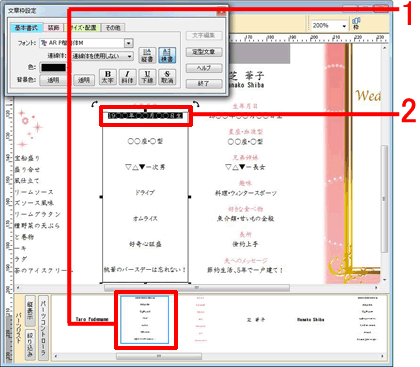Select the pink headings part thumbnail
Screen dimensions: 420x367
point(201,319)
